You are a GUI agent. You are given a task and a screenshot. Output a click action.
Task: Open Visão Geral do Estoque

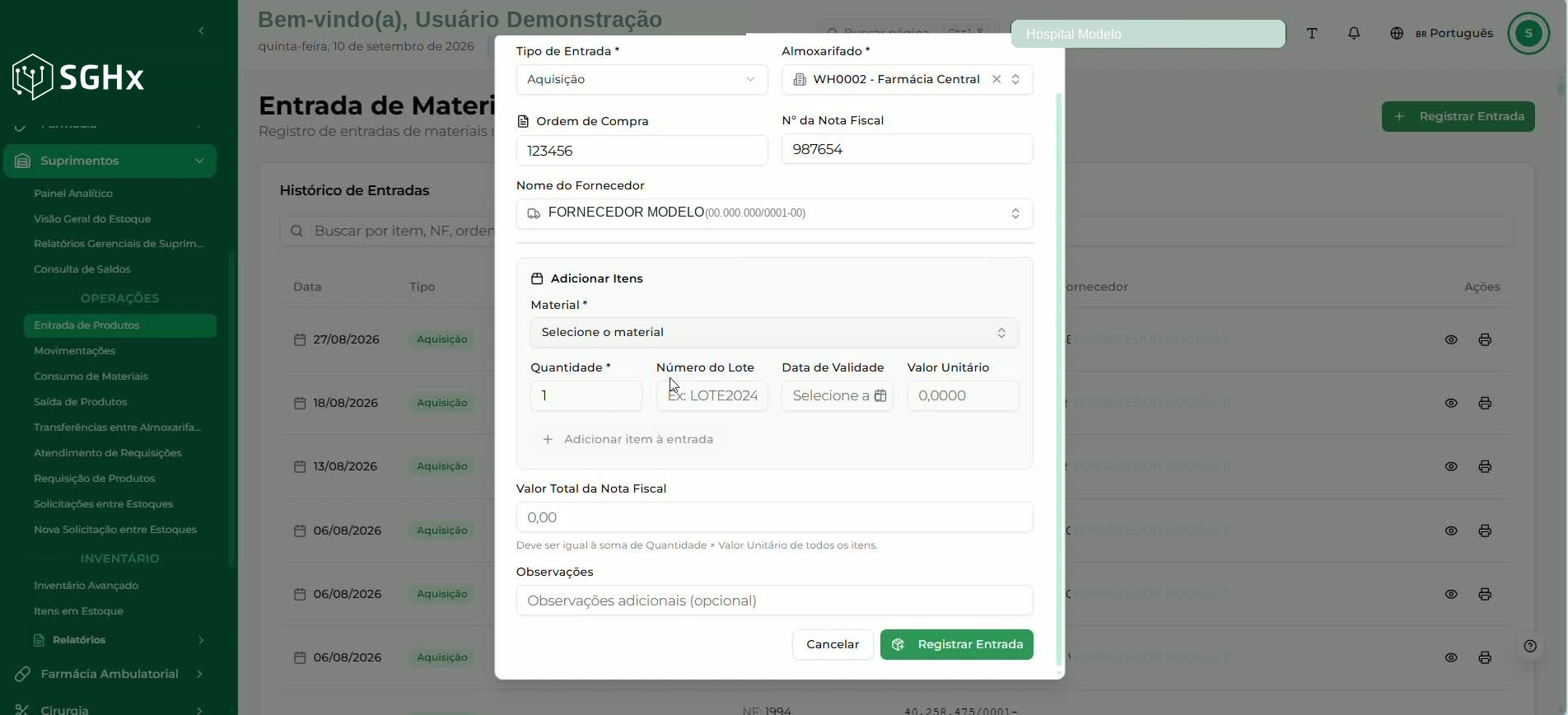[x=92, y=218]
